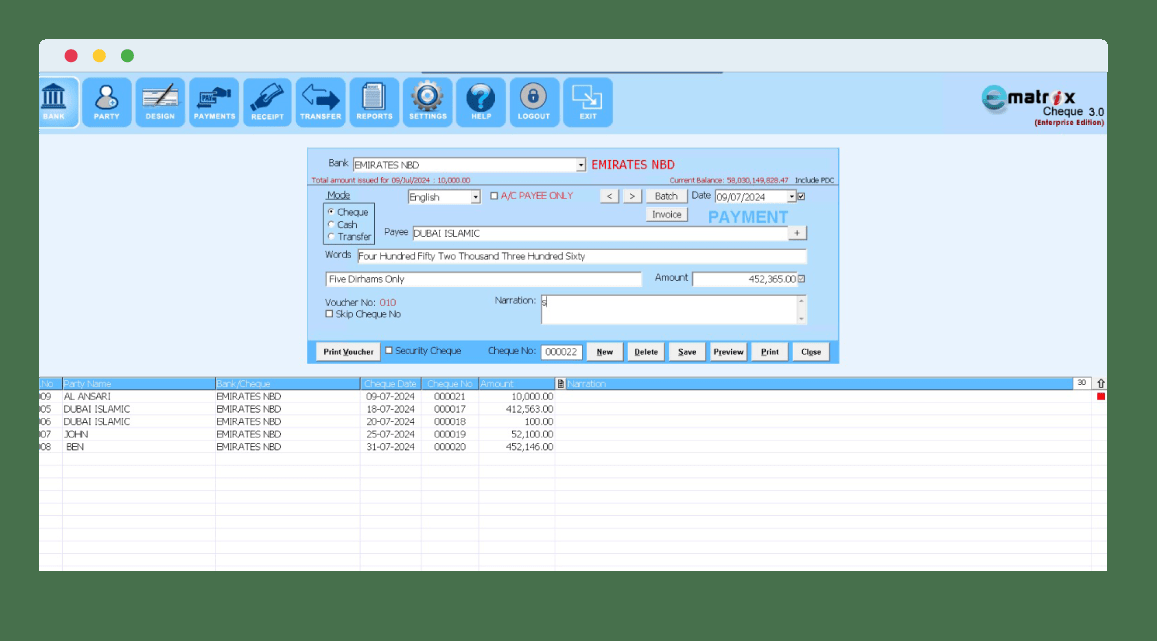Open the Settings gear icon

(428, 102)
